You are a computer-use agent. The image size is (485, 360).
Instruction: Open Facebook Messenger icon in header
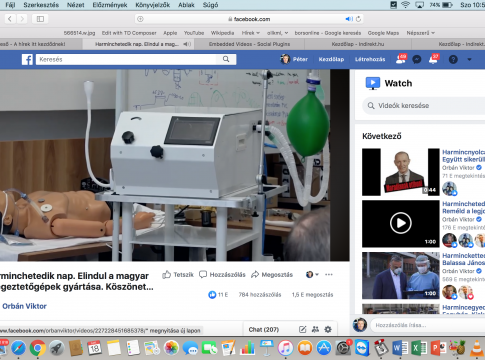pos(417,59)
